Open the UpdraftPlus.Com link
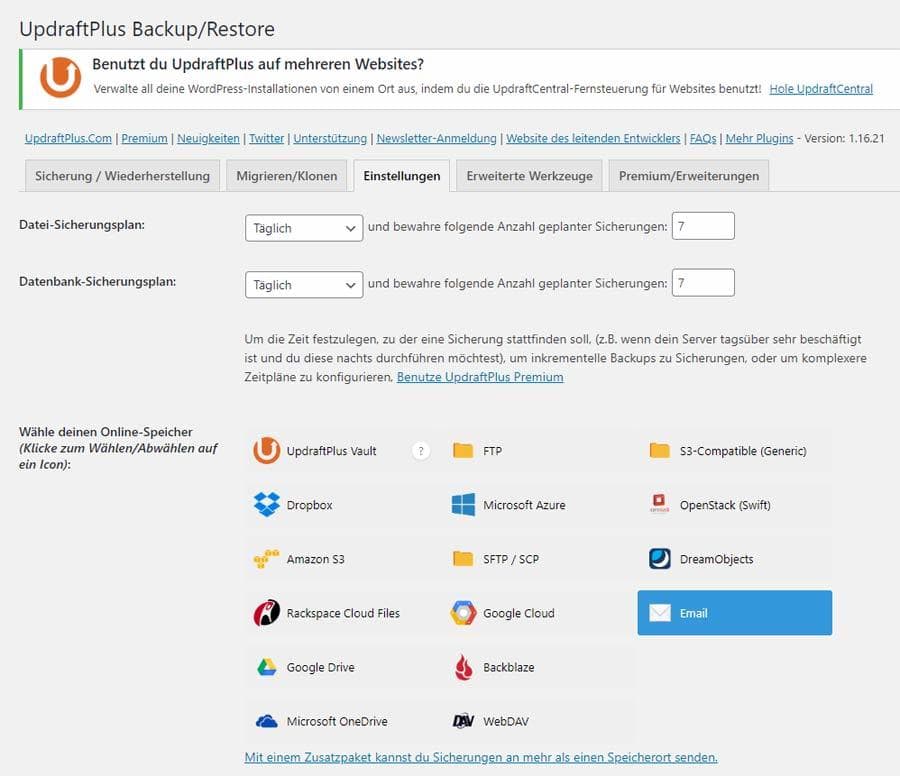900x776 pixels. pos(68,138)
